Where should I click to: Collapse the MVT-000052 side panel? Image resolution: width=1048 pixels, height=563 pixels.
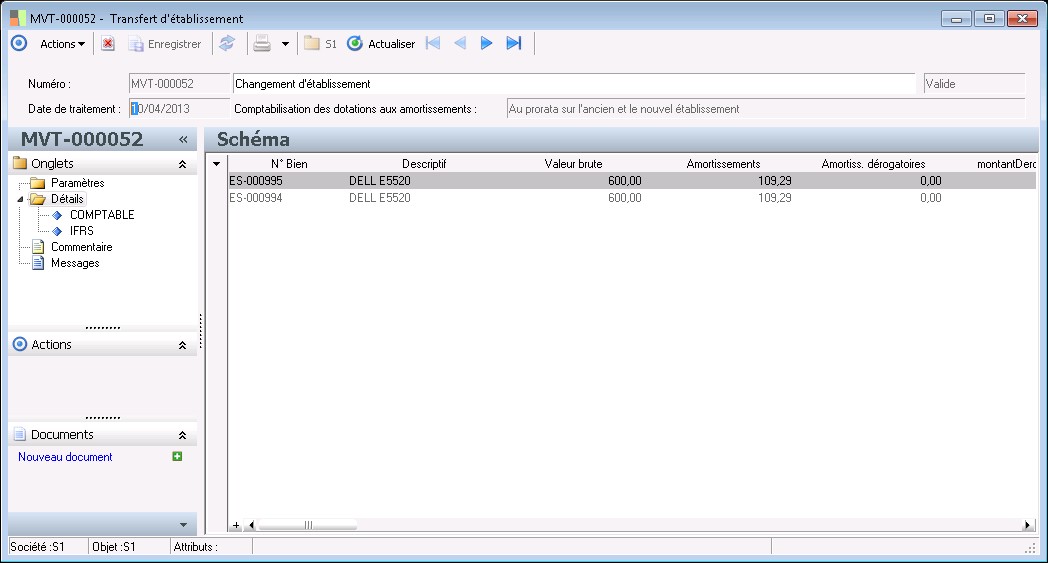pos(184,140)
